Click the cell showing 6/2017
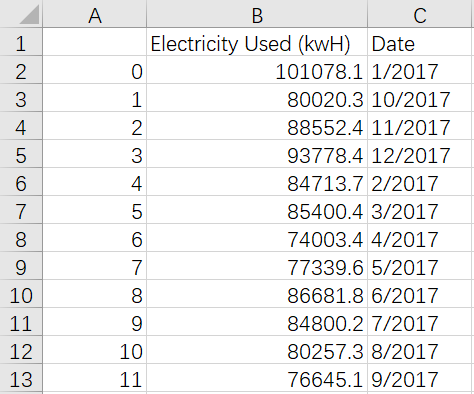Viewport: 474px width, 394px height. click(x=420, y=294)
